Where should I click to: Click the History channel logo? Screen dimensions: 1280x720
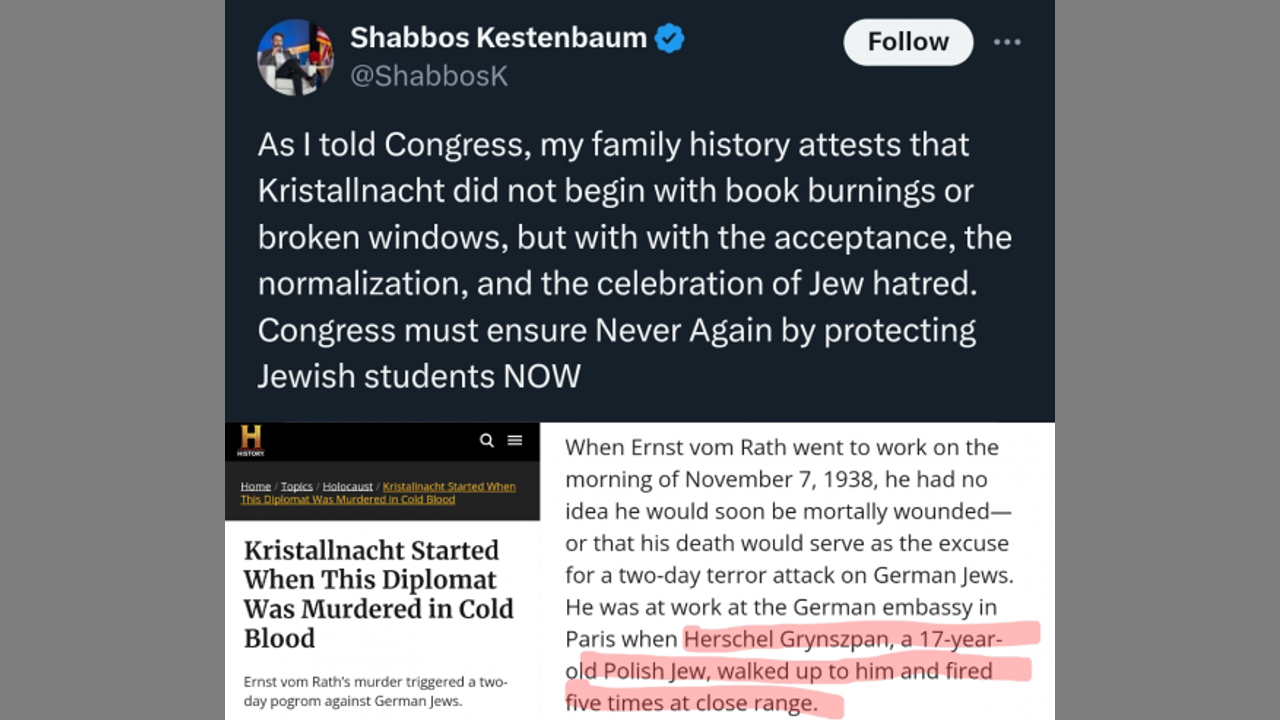tap(251, 440)
